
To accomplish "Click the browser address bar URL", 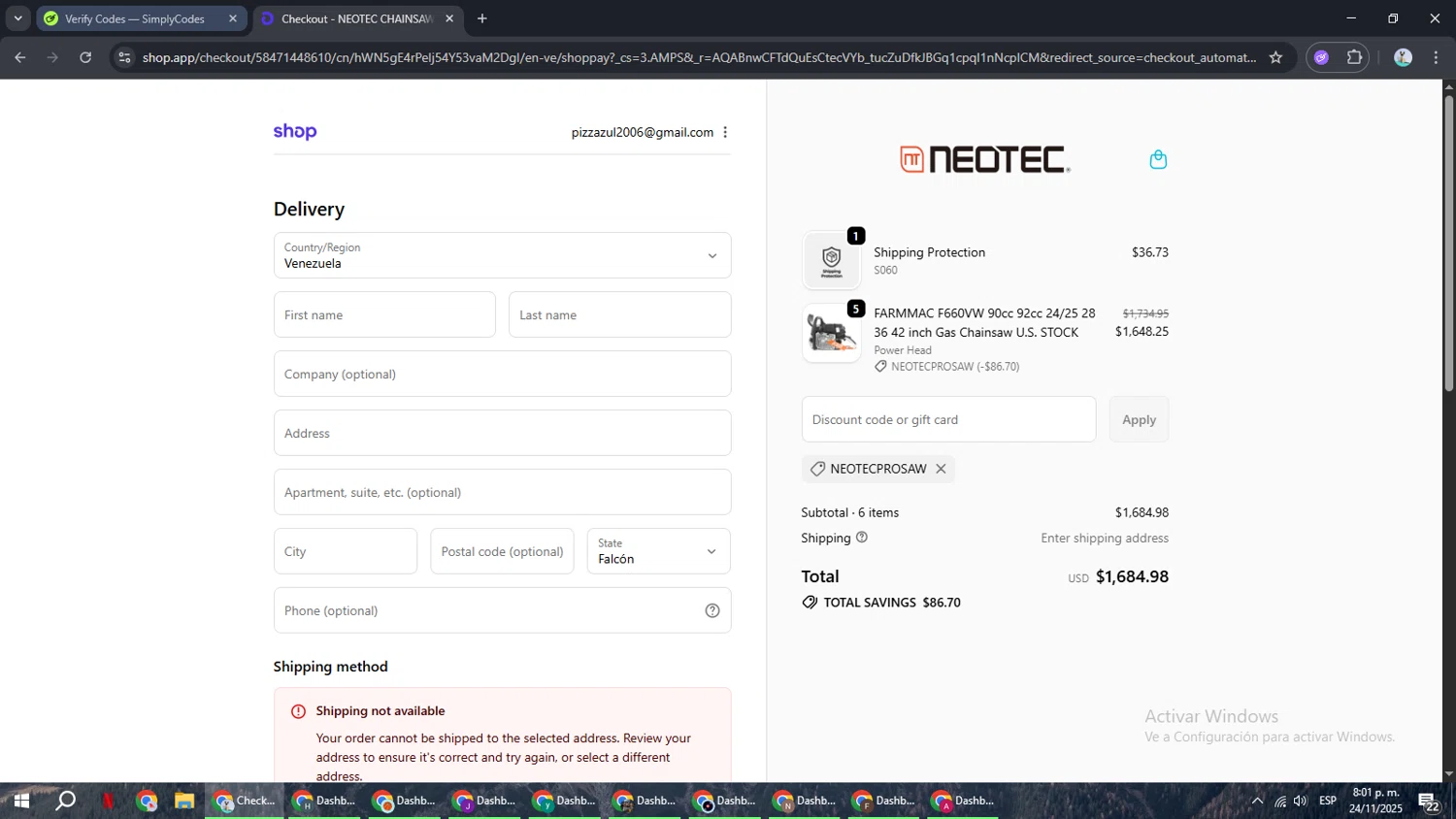I will [x=699, y=57].
